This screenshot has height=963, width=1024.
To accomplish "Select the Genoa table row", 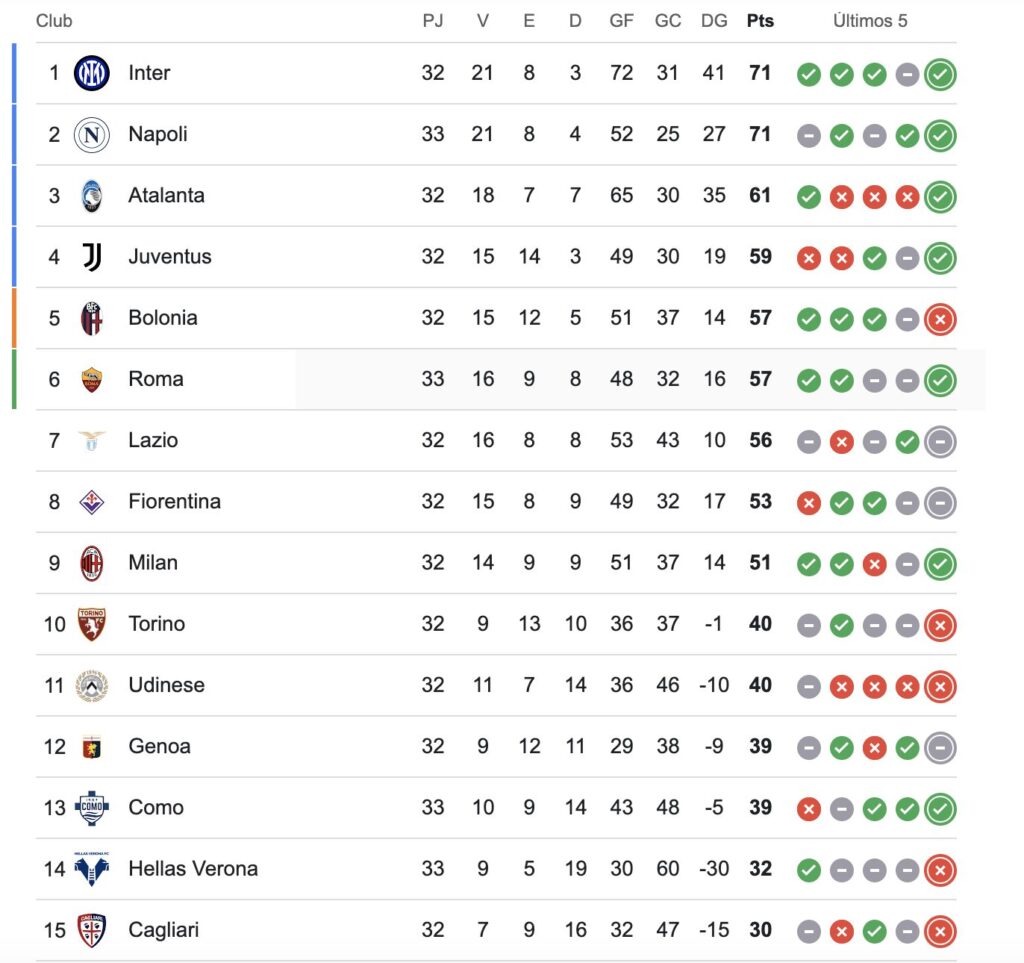I will (x=496, y=746).
